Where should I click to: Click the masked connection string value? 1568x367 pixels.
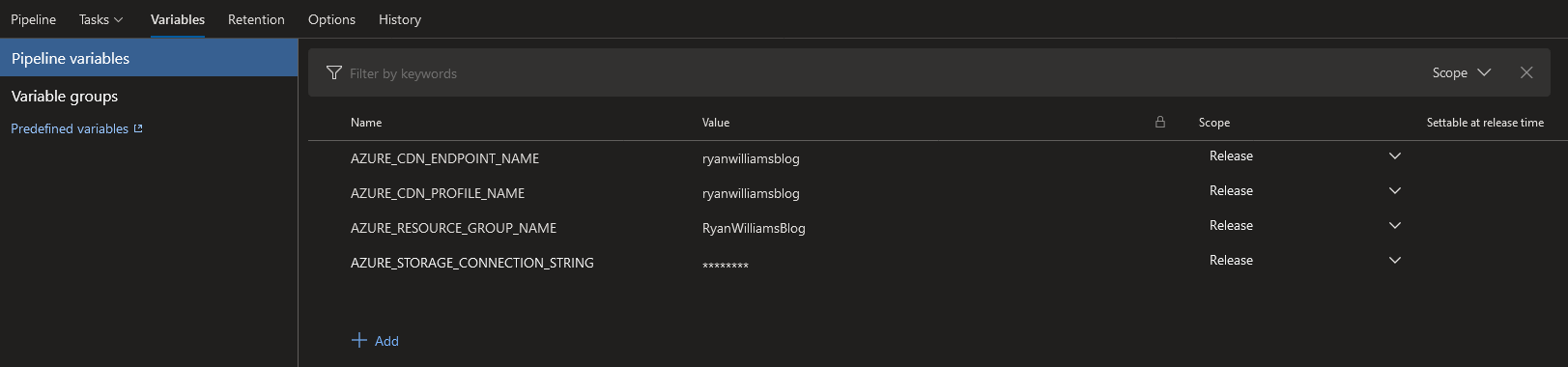coord(726,265)
